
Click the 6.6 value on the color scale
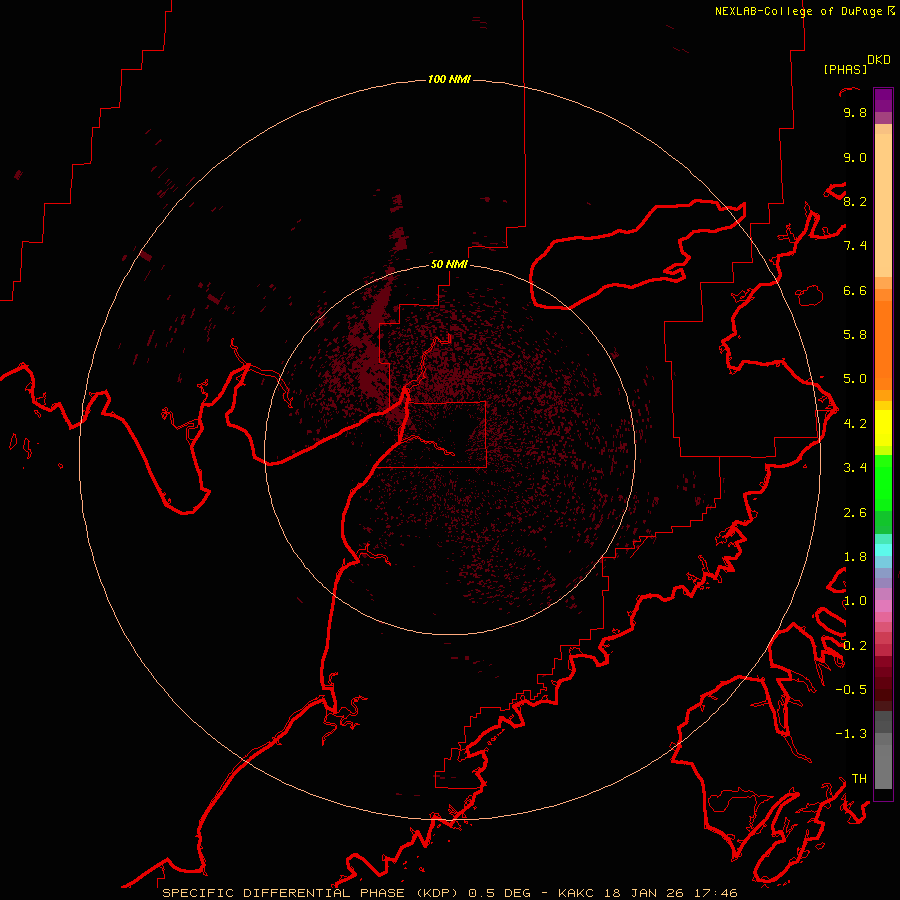855,290
